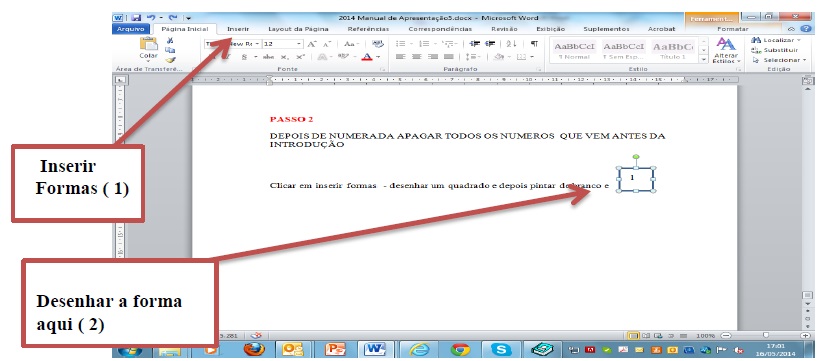829x361 pixels.
Task: Align text to the right
Action: (433, 57)
